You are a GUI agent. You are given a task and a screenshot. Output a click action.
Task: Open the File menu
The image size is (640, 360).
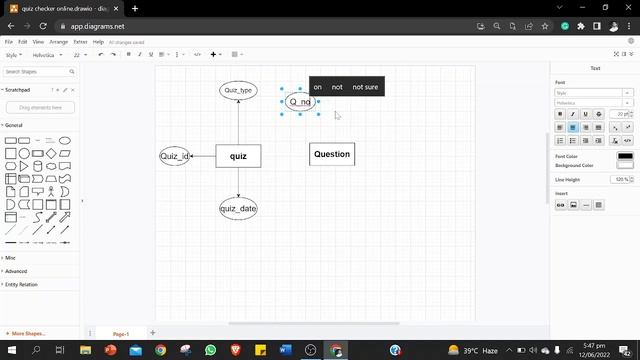9,42
